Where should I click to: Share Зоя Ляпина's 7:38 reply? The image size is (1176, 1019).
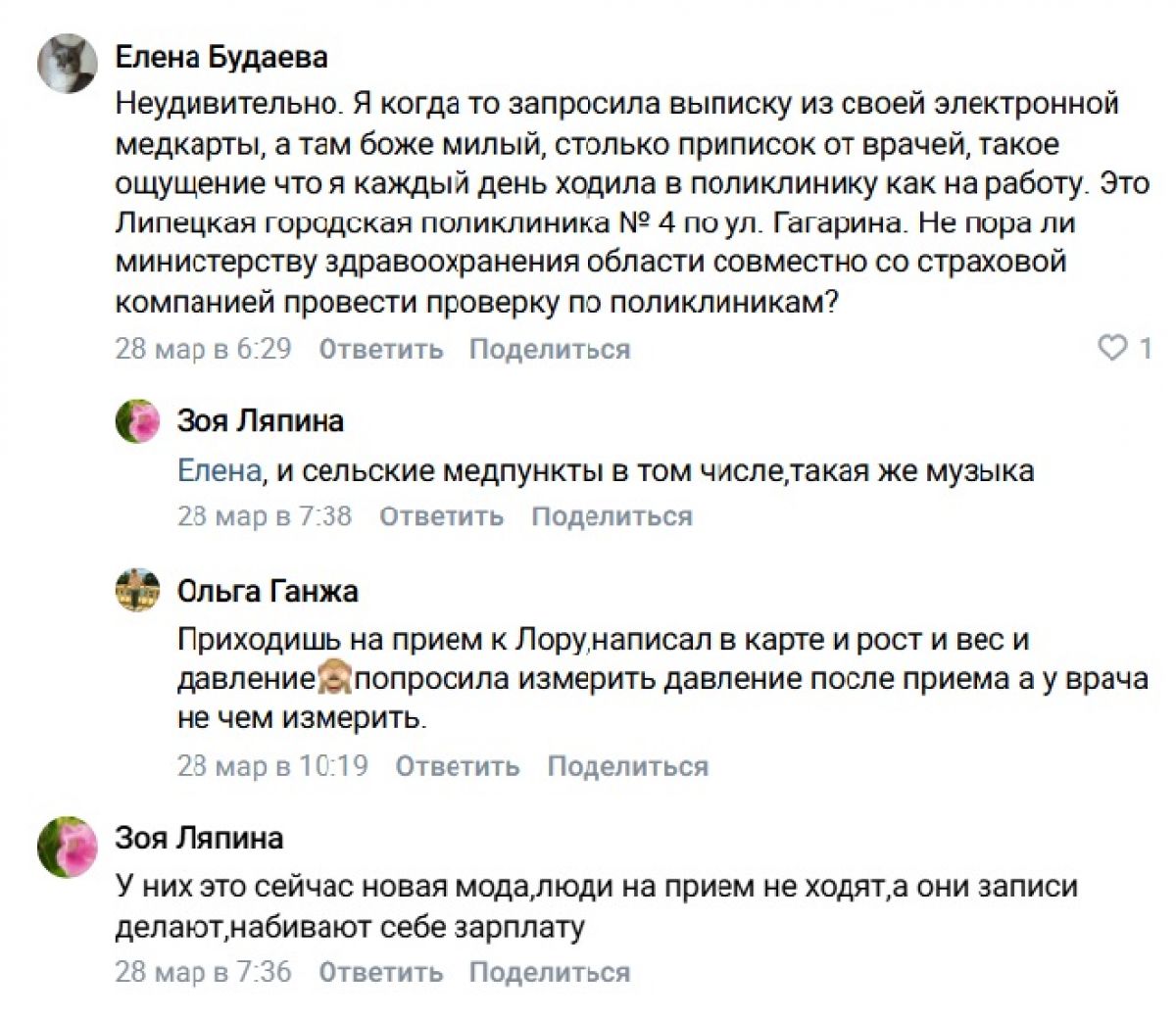point(612,516)
